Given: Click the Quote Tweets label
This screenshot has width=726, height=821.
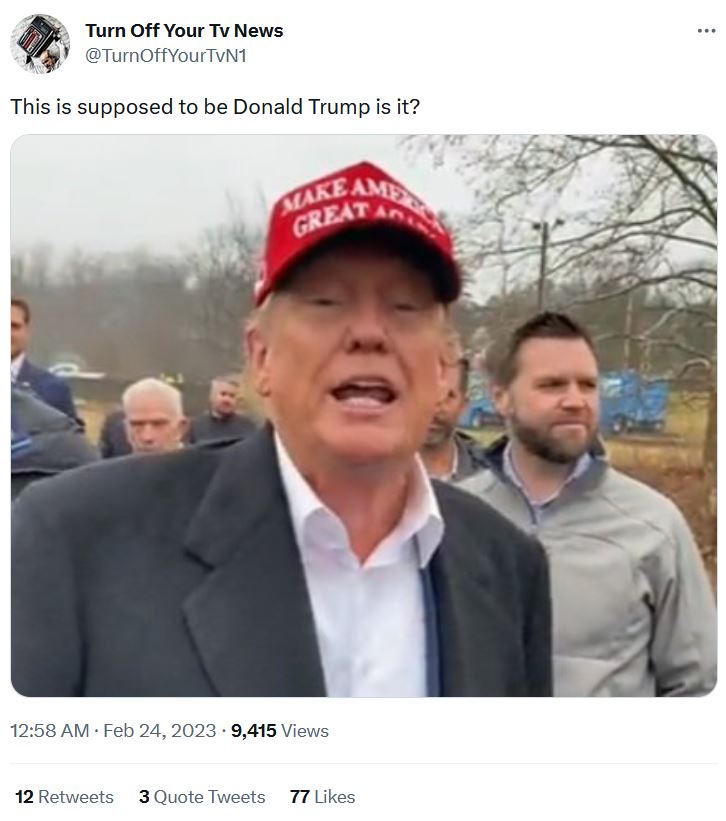Looking at the screenshot, I should [x=209, y=796].
